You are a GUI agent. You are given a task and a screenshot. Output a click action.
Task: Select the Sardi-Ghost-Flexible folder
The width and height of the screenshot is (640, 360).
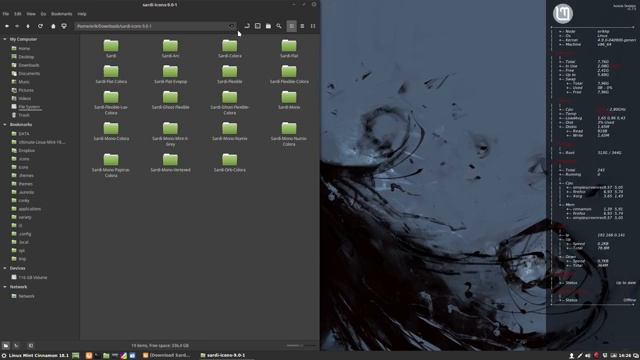(170, 100)
